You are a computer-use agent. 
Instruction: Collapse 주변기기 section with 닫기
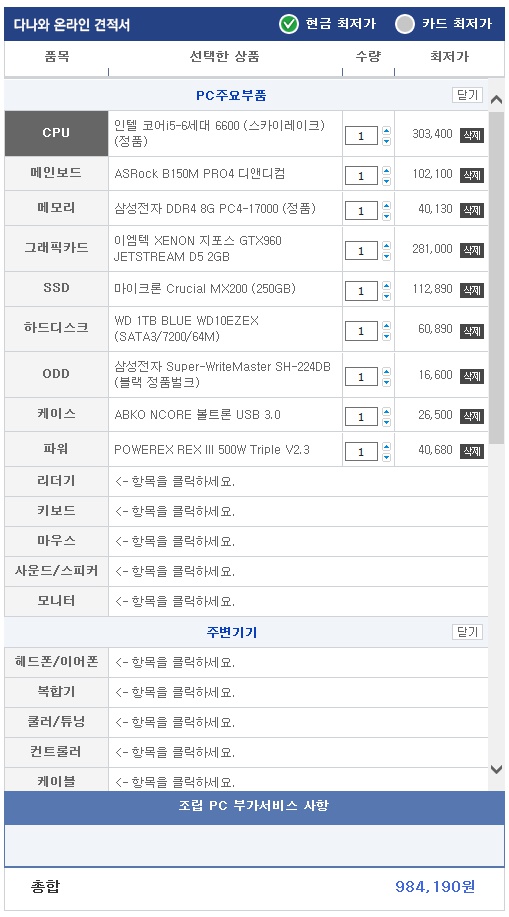click(x=467, y=632)
